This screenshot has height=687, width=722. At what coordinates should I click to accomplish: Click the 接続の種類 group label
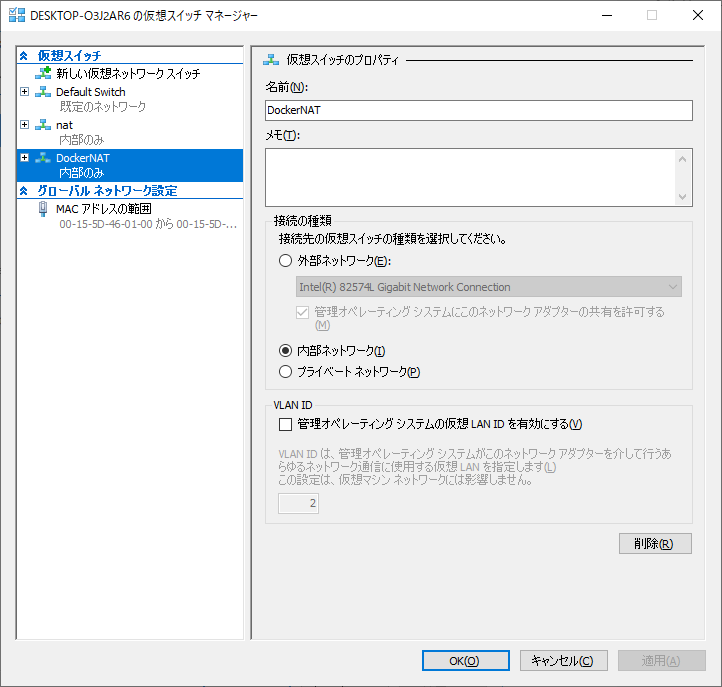tap(303, 221)
